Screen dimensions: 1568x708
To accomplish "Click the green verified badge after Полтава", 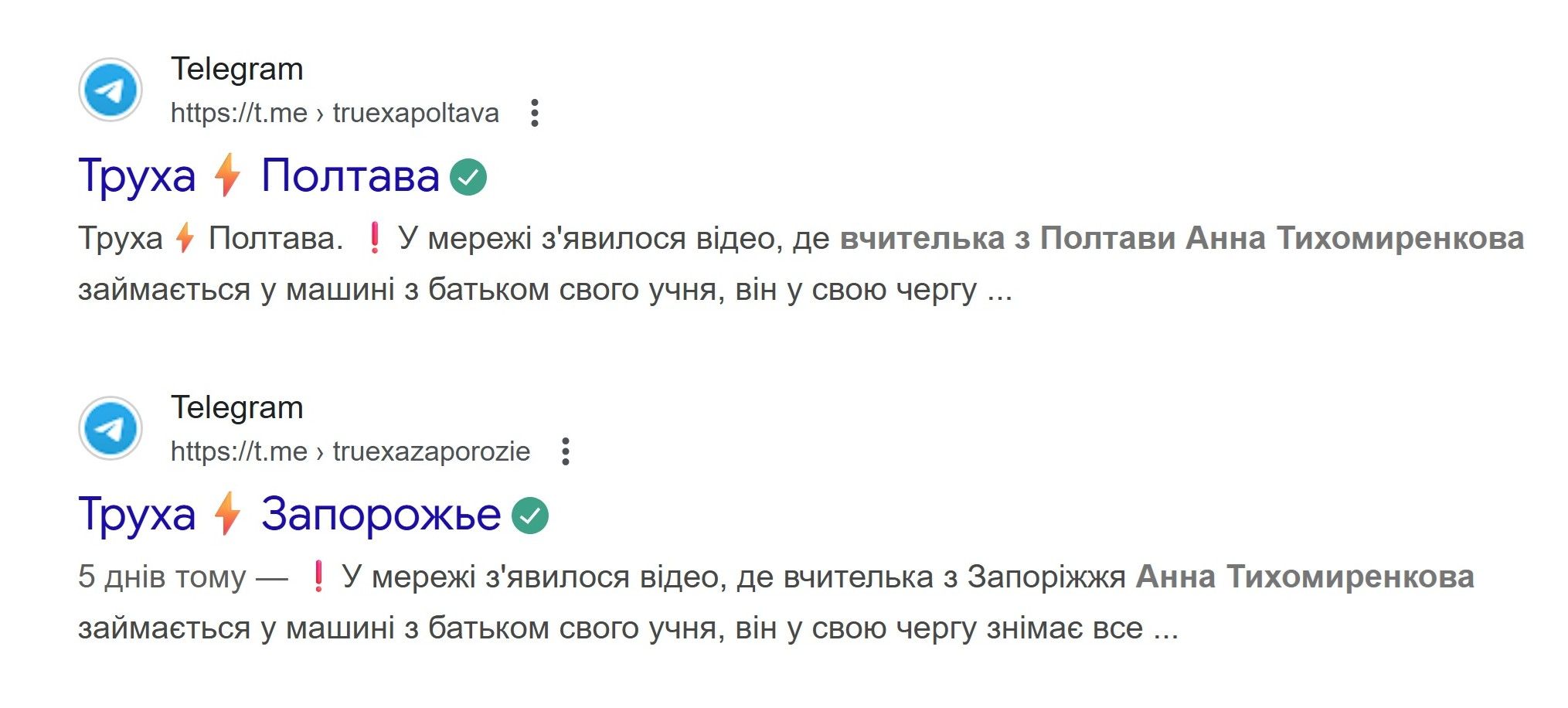I will 468,177.
